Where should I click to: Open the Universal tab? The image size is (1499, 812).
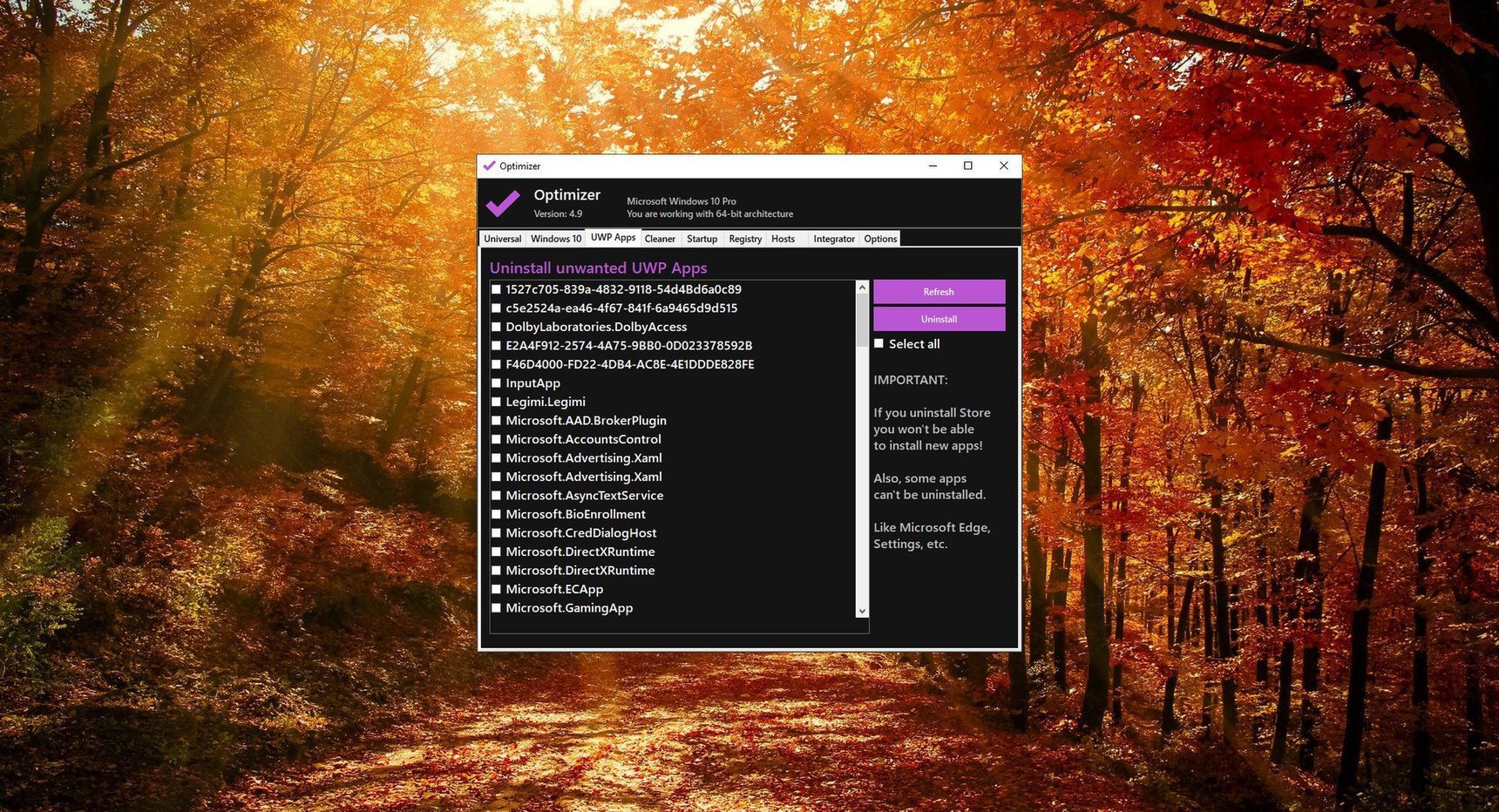(502, 239)
